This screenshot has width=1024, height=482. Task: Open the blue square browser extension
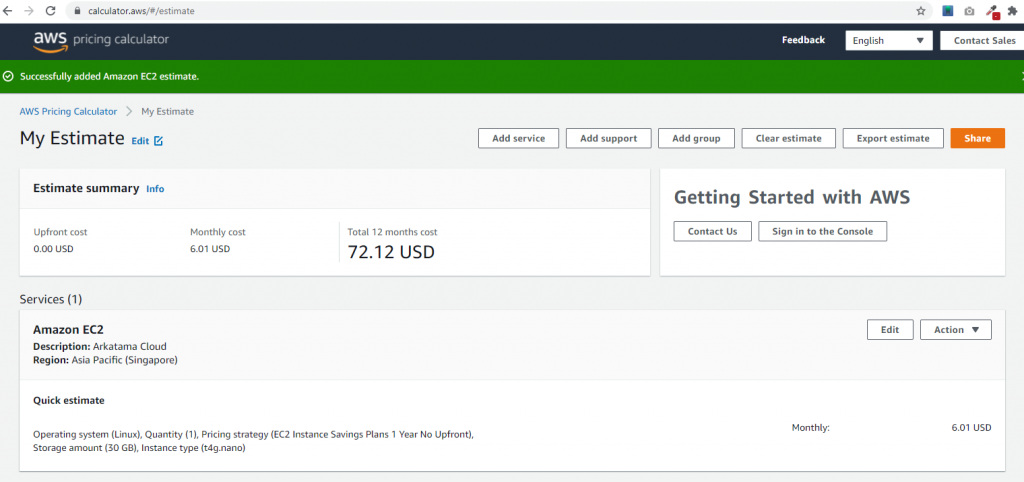click(x=948, y=11)
